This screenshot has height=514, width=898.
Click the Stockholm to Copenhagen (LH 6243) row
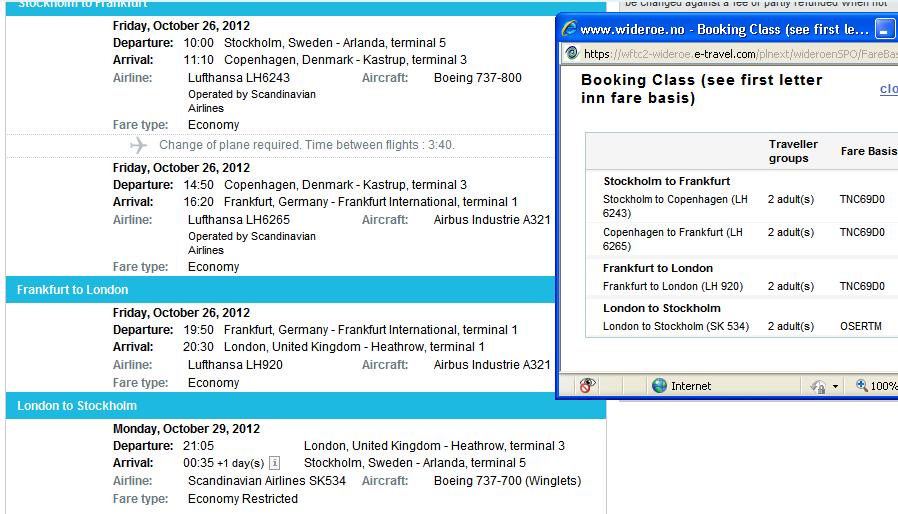pyautogui.click(x=675, y=206)
